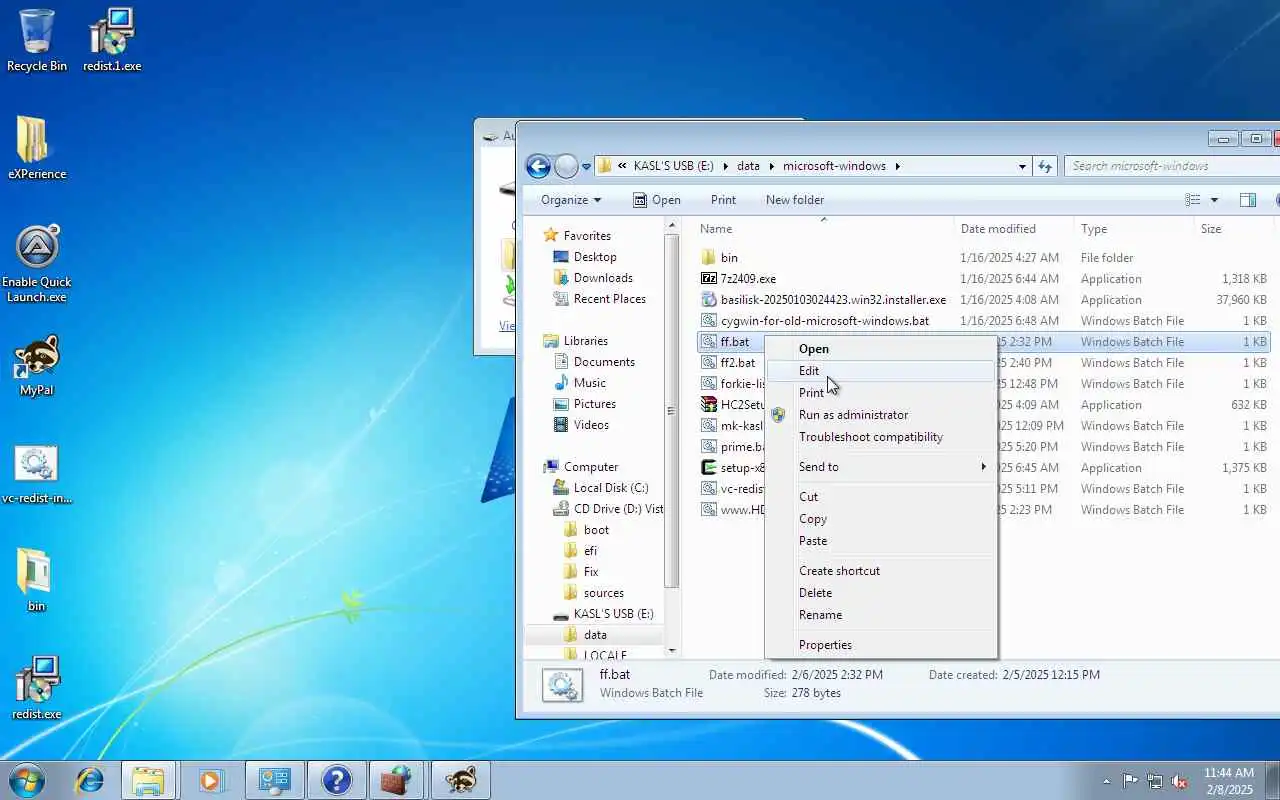Select redist.1.exe desktop icon
The width and height of the screenshot is (1280, 800).
tap(112, 40)
